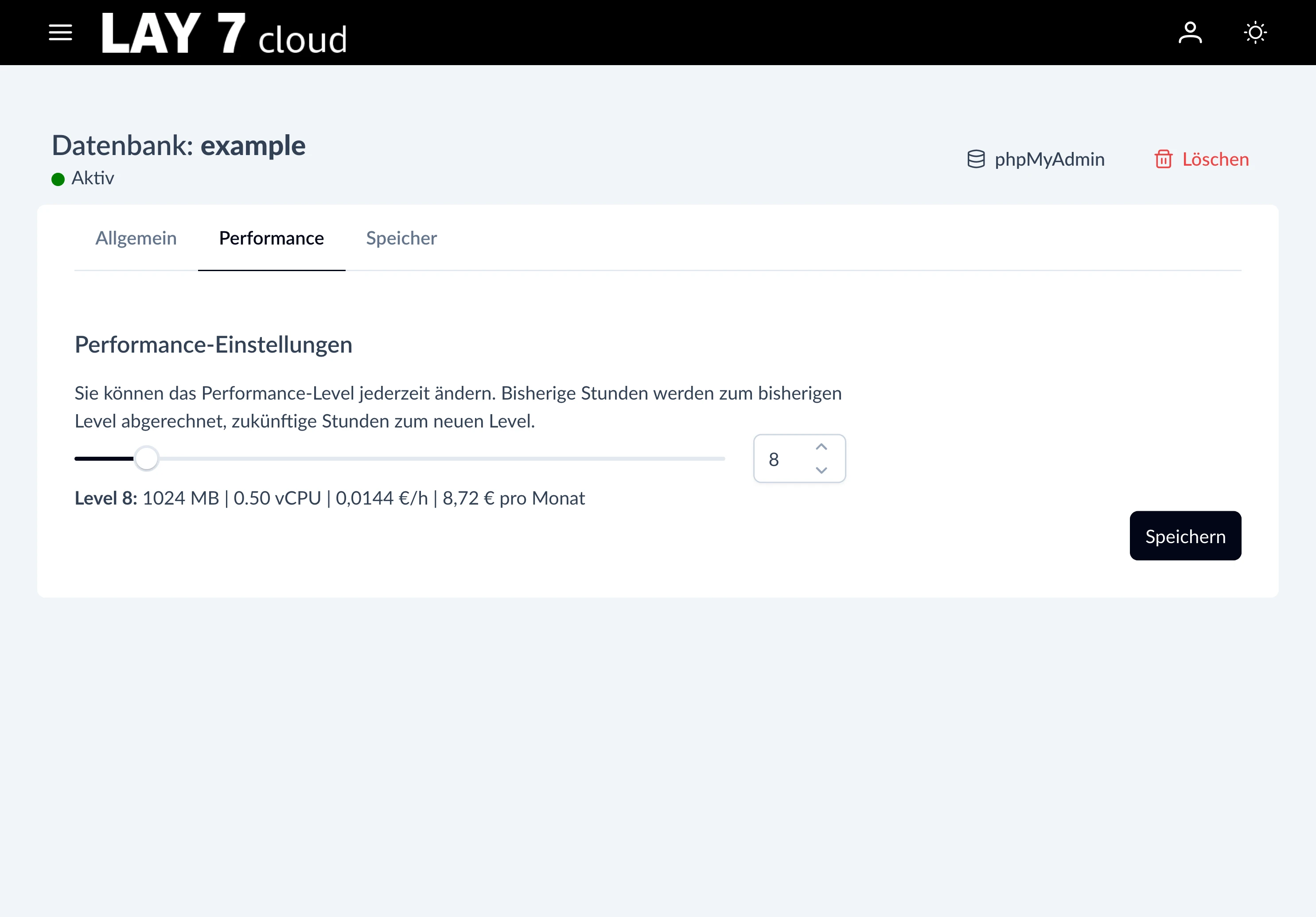Screen dimensions: 1316x917
Task: Increase level with the up chevron
Action: [821, 447]
